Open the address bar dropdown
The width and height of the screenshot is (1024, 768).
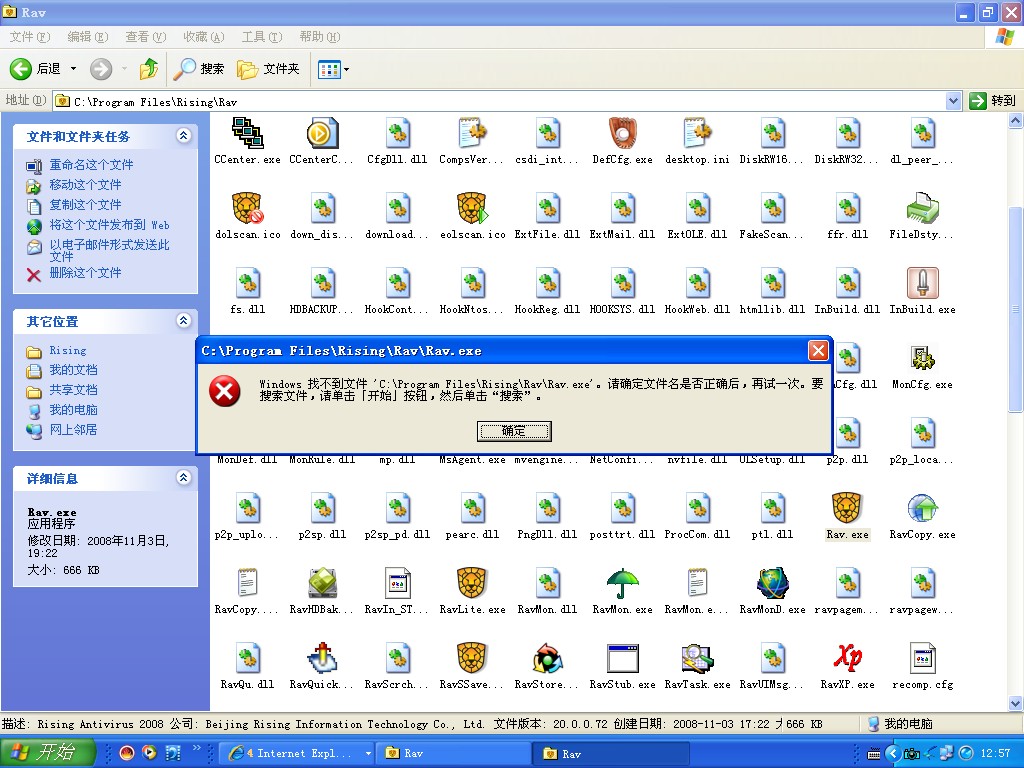953,101
